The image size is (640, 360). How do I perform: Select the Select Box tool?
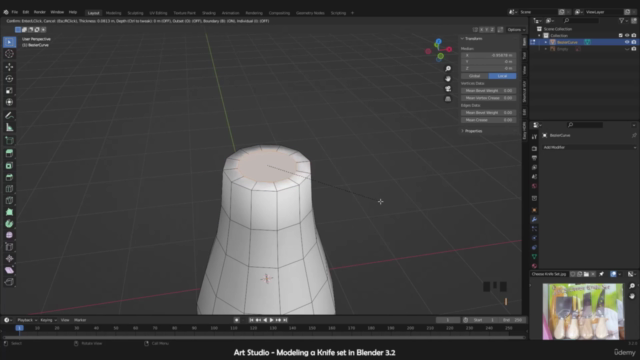9,42
